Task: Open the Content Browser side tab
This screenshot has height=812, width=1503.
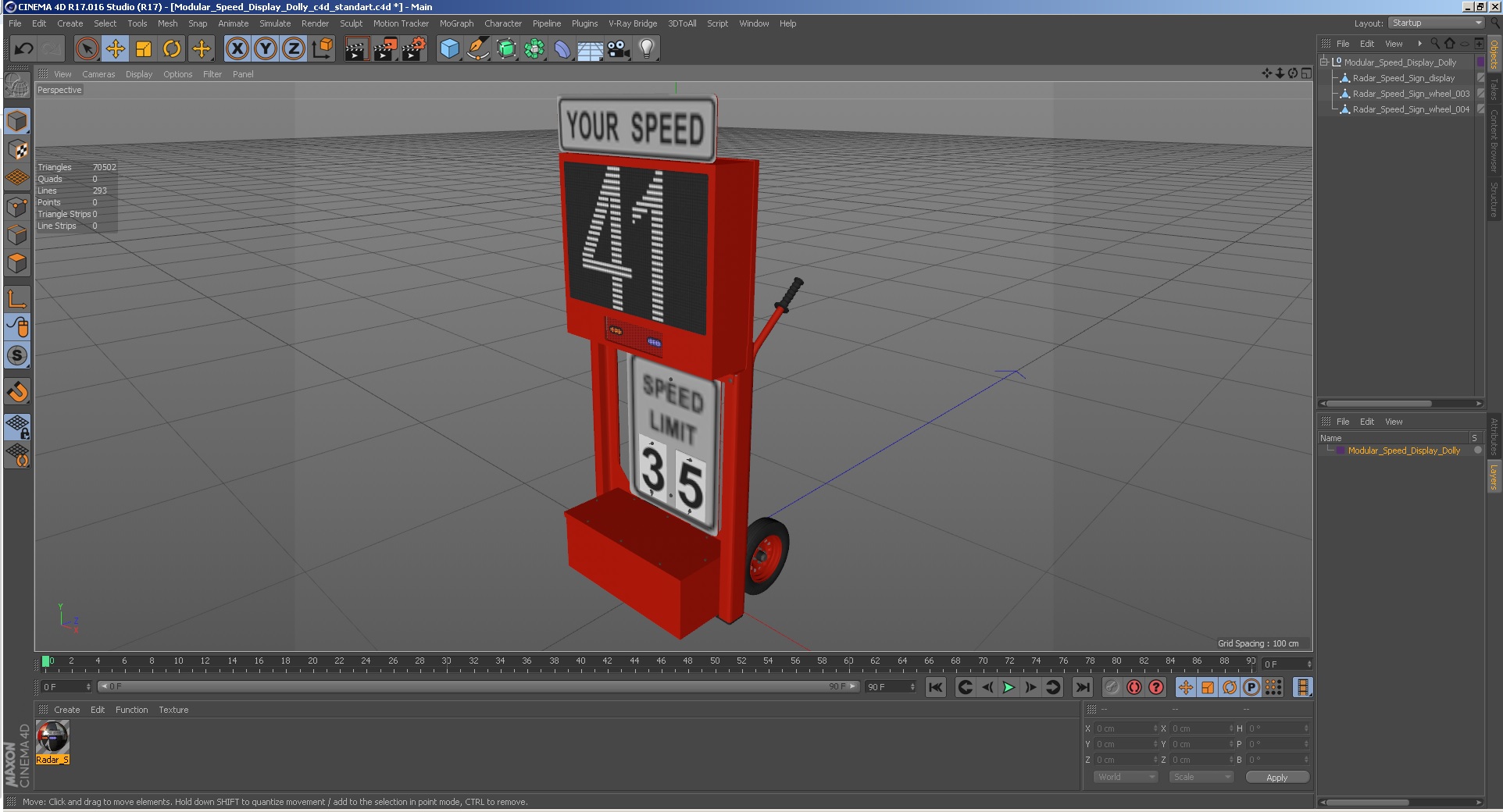Action: 1494,141
